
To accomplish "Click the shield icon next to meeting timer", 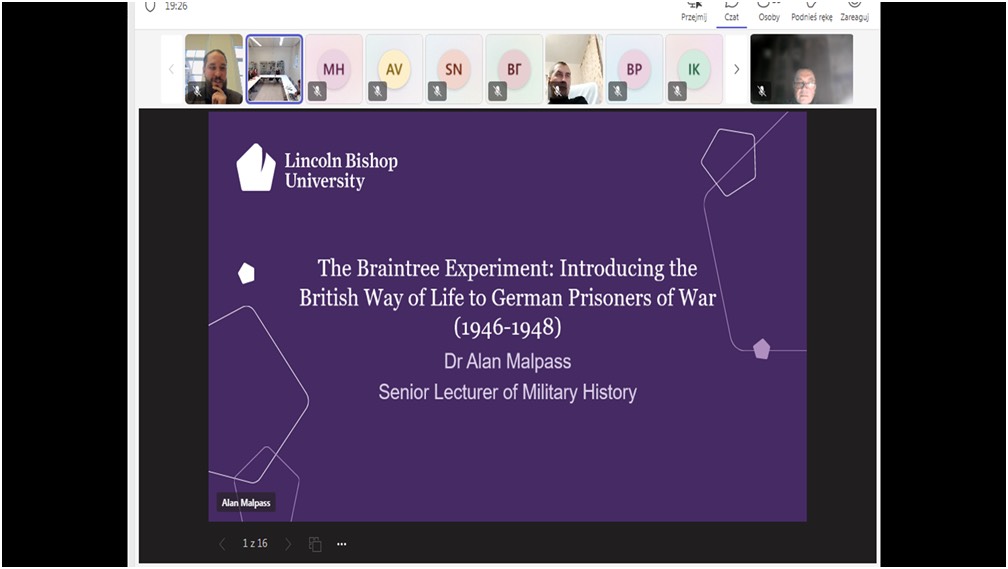I will click(x=151, y=5).
